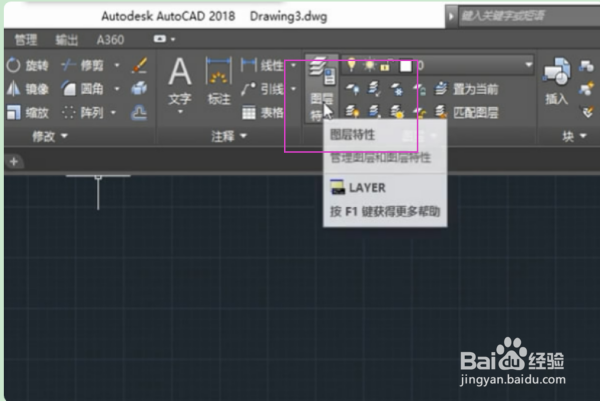The height and width of the screenshot is (401, 600).
Task: Expand the Modify (修改) panel
Action: 50,136
